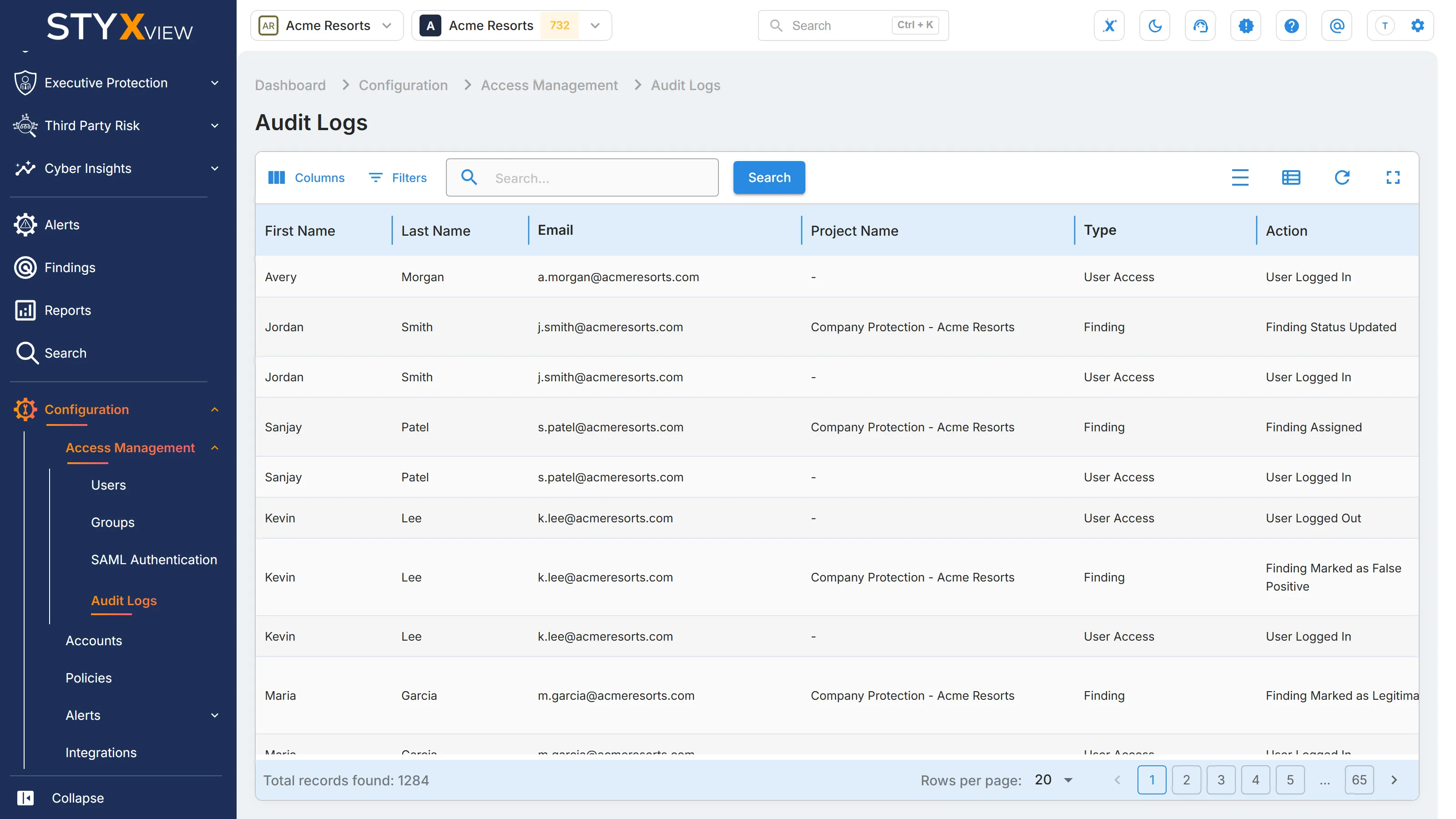Image resolution: width=1456 pixels, height=819 pixels.
Task: Go to last page 65
Action: click(x=1359, y=780)
